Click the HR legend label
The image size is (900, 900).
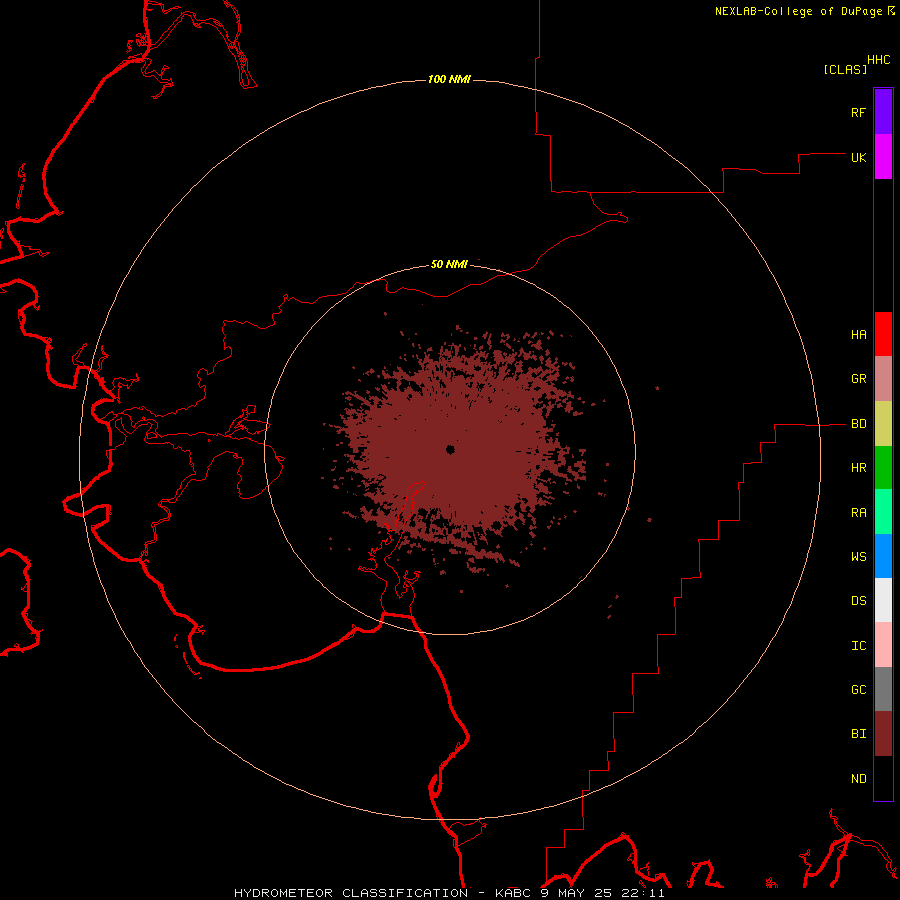(858, 468)
